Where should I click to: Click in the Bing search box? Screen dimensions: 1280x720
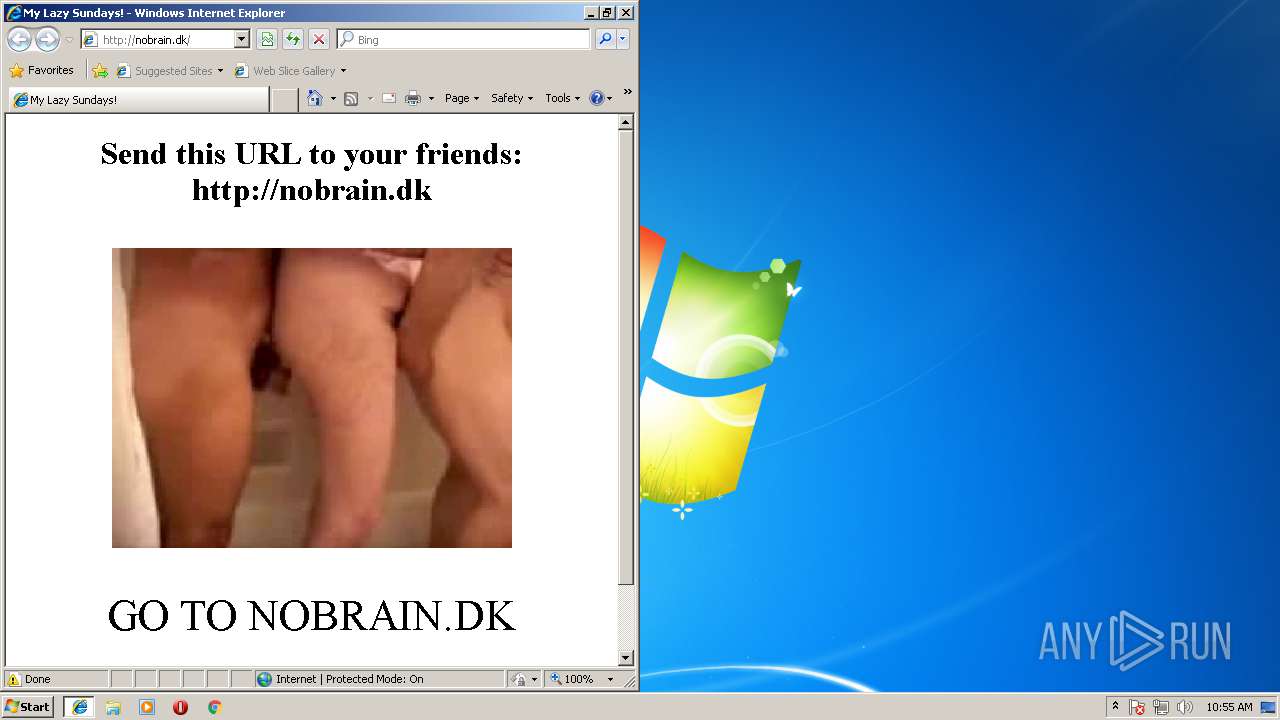click(x=463, y=39)
